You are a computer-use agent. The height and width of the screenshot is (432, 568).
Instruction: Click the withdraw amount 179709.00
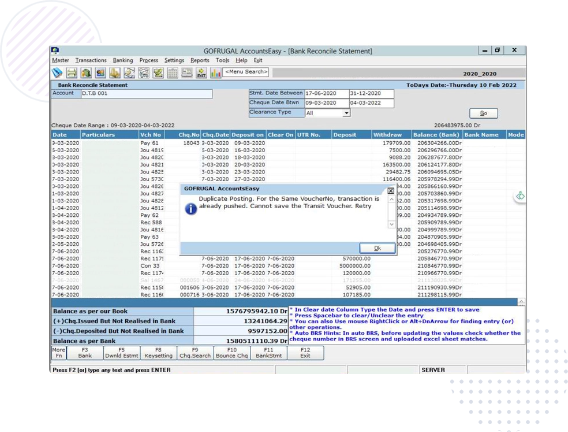396,143
